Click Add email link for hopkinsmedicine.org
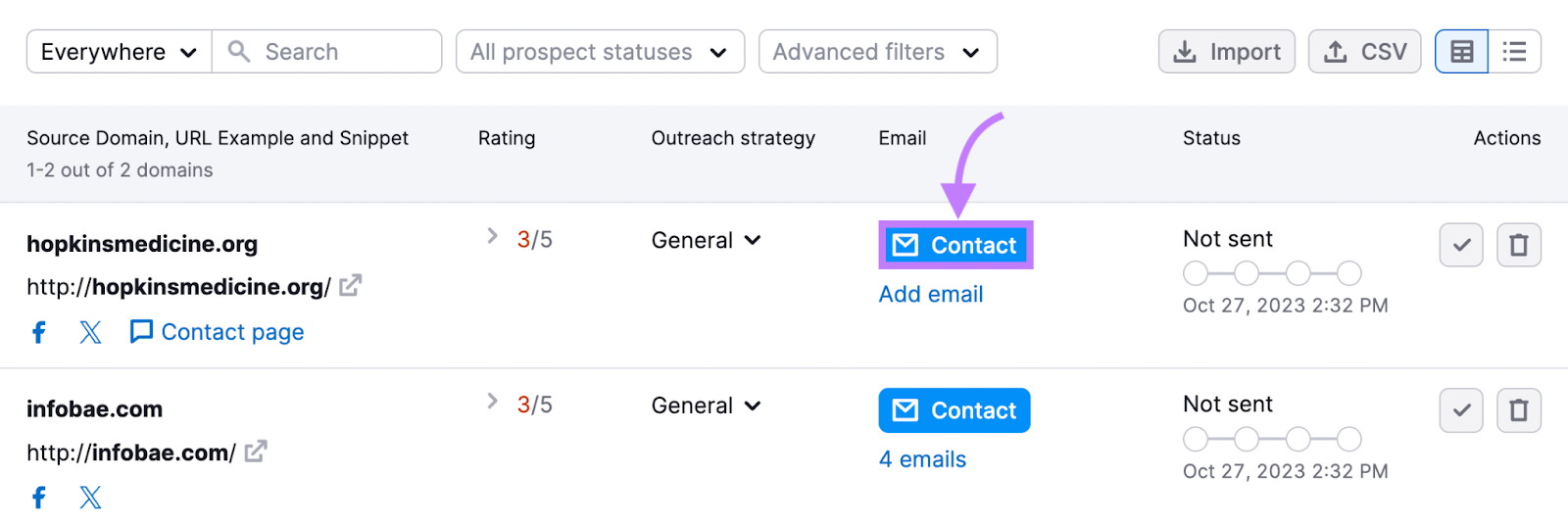This screenshot has width=1568, height=525. pyautogui.click(x=930, y=295)
